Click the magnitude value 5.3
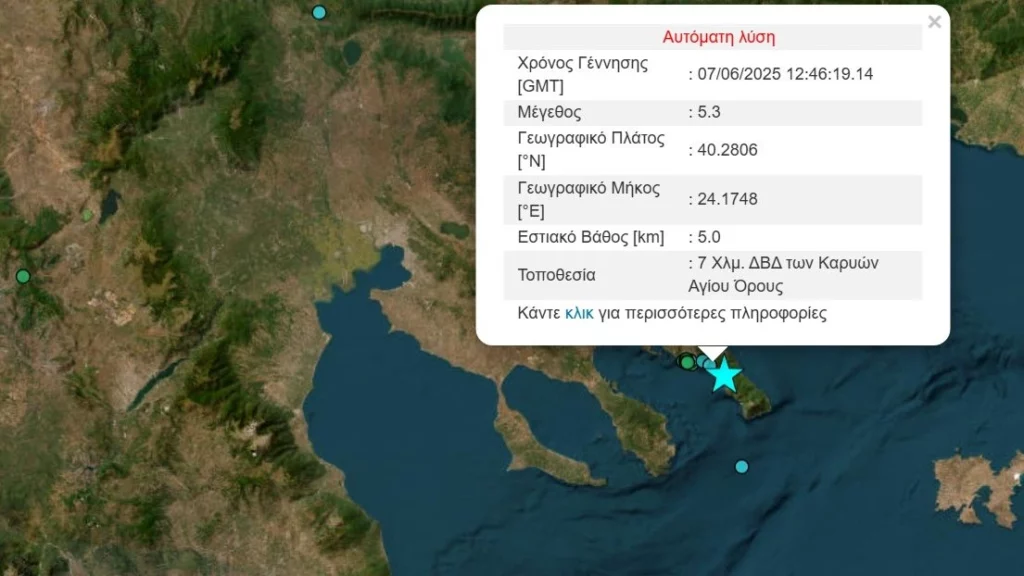The height and width of the screenshot is (576, 1024). [709, 112]
